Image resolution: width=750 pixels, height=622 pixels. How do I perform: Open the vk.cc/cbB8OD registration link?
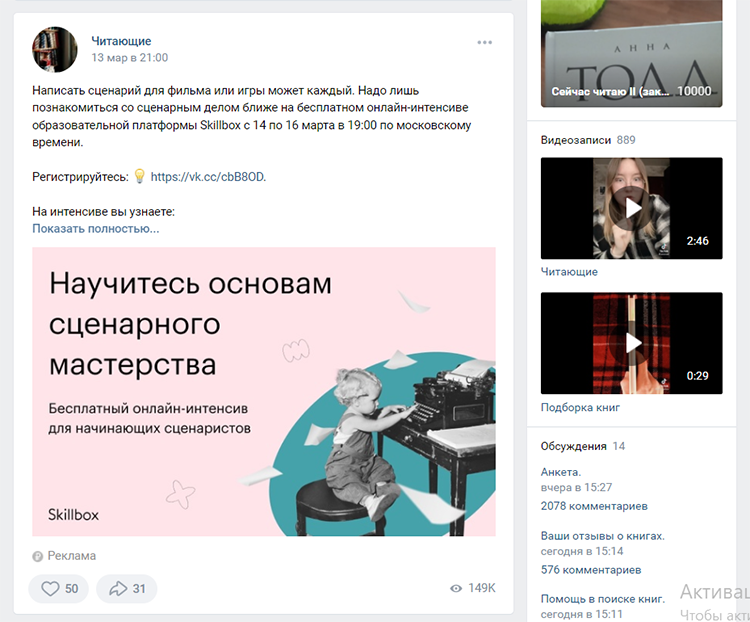click(208, 177)
